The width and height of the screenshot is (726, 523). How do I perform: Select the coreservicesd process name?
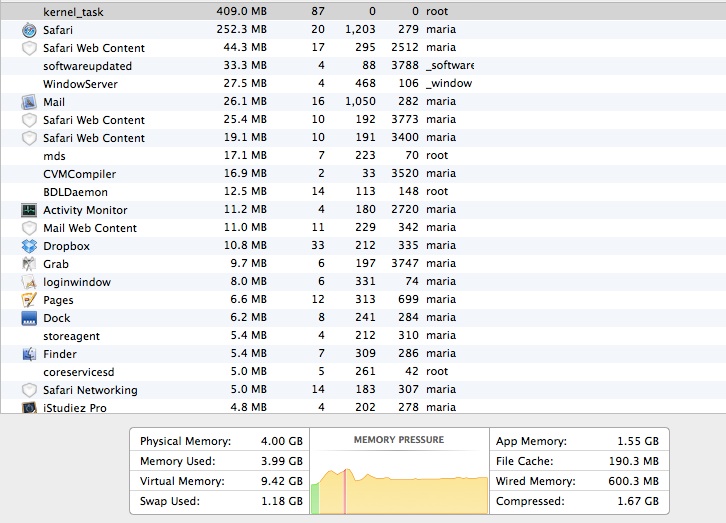click(x=78, y=372)
